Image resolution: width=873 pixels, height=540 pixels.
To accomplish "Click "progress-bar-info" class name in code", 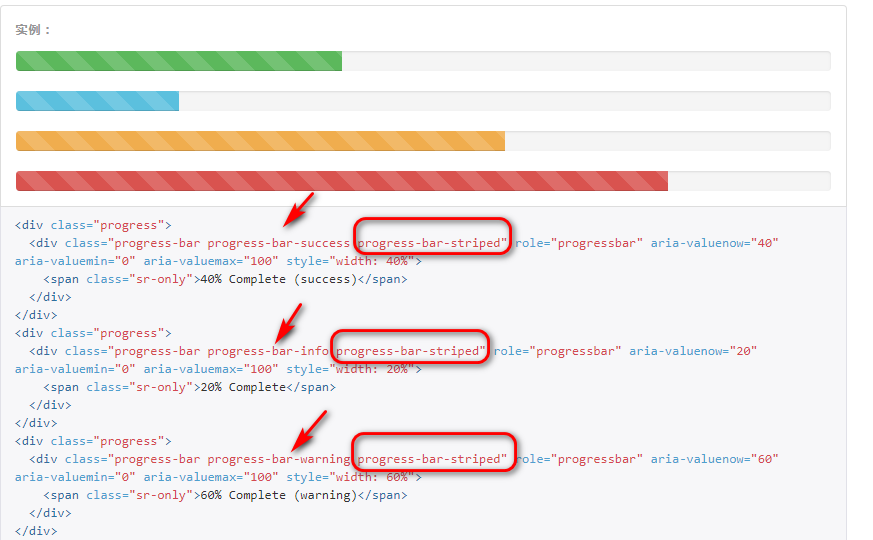I will 268,351.
